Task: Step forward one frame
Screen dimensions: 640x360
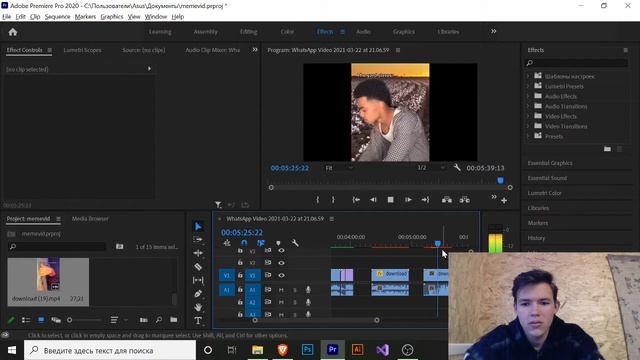Action: click(x=408, y=200)
